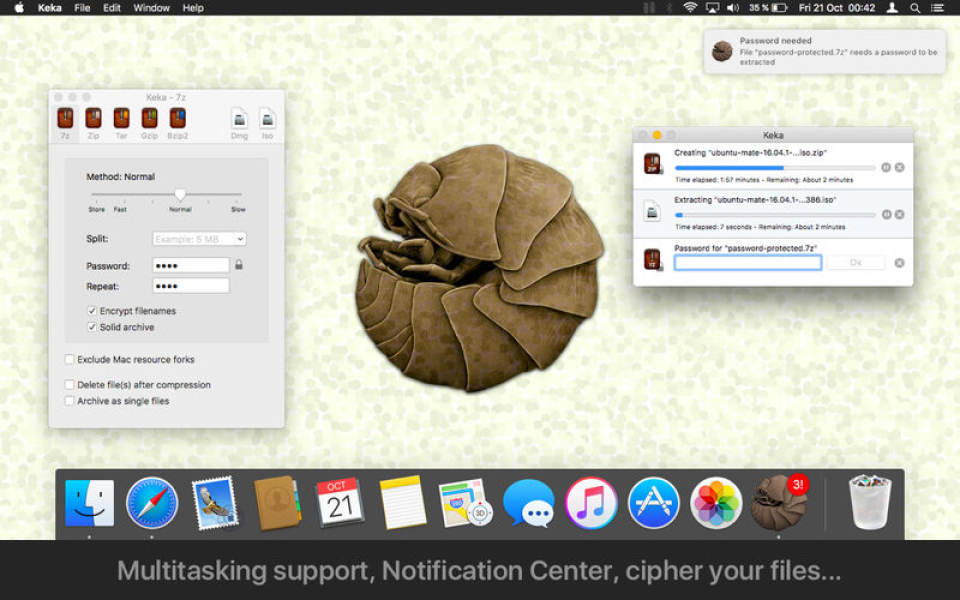Select the Zip format icon
Image resolution: width=960 pixels, height=600 pixels.
tap(93, 118)
